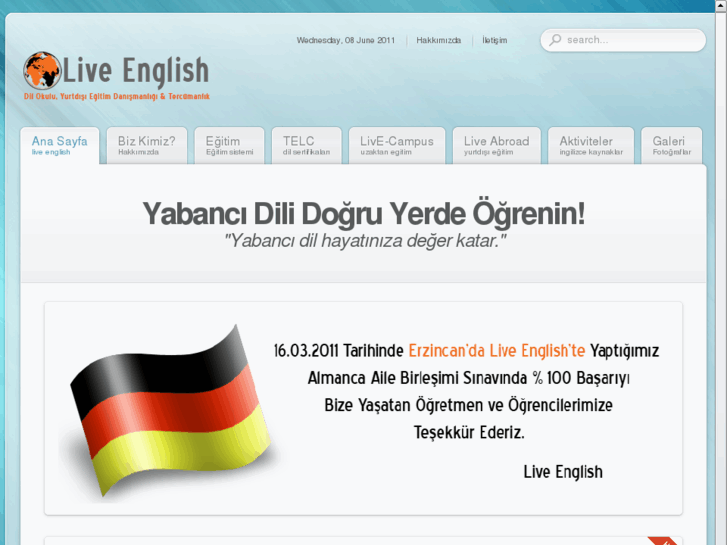The image size is (727, 545).
Task: Focus the search input field
Action: [623, 40]
